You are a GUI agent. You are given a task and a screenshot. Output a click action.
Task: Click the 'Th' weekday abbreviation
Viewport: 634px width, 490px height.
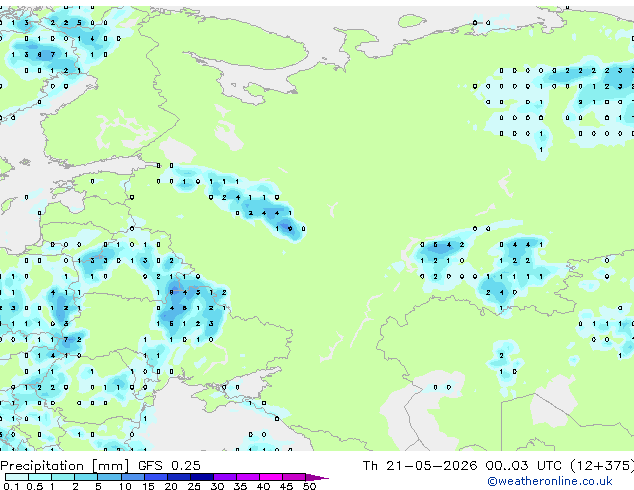[370, 466]
